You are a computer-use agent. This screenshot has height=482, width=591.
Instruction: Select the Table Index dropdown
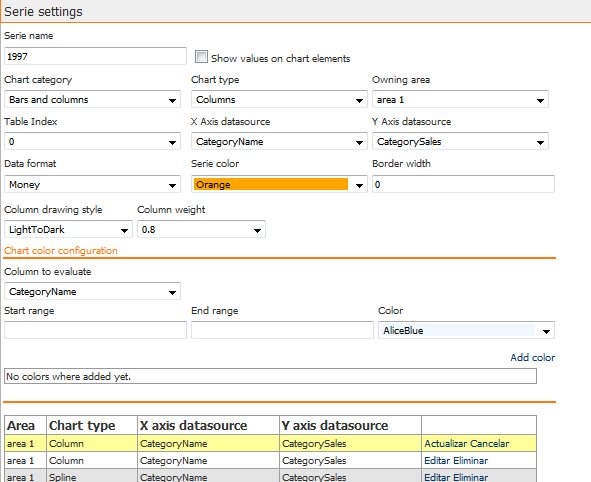pos(92,142)
